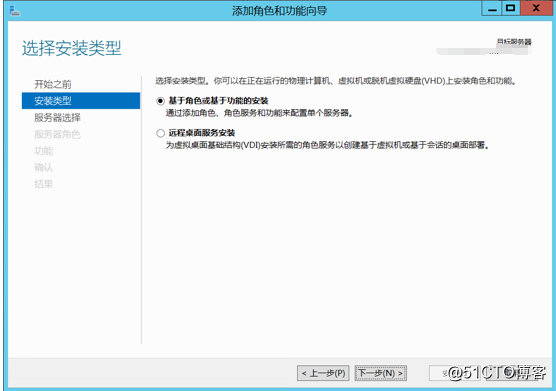Select role-based or feature-based installation radio
This screenshot has height=391, width=556.
(x=161, y=101)
